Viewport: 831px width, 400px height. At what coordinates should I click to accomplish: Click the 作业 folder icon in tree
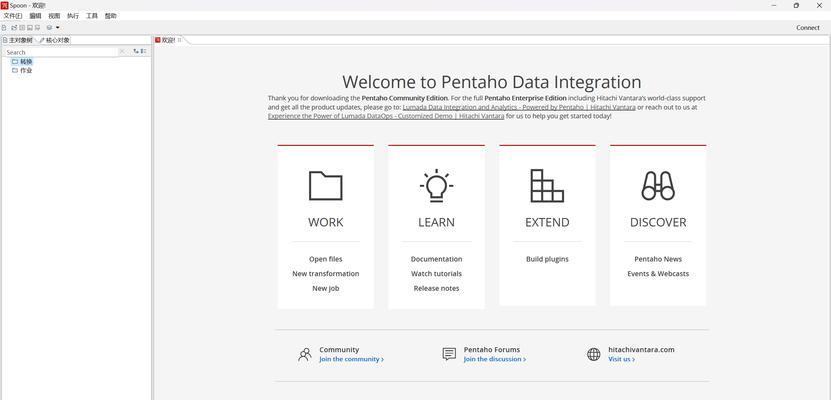(x=15, y=70)
